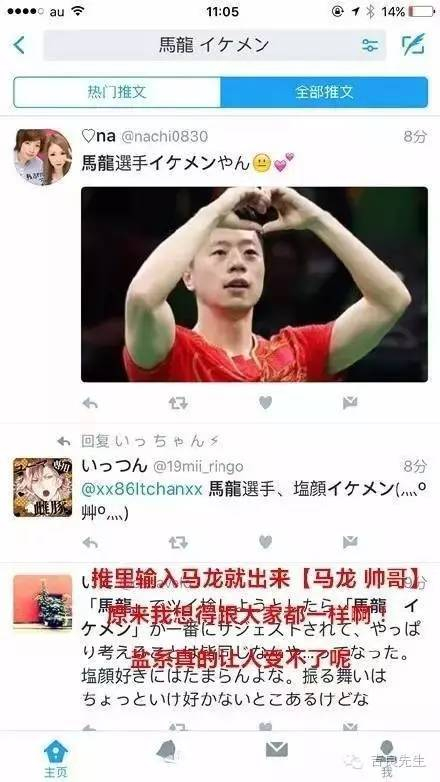The height and width of the screenshot is (782, 440).
Task: Open notifications bell in bottom bar
Action: click(166, 751)
